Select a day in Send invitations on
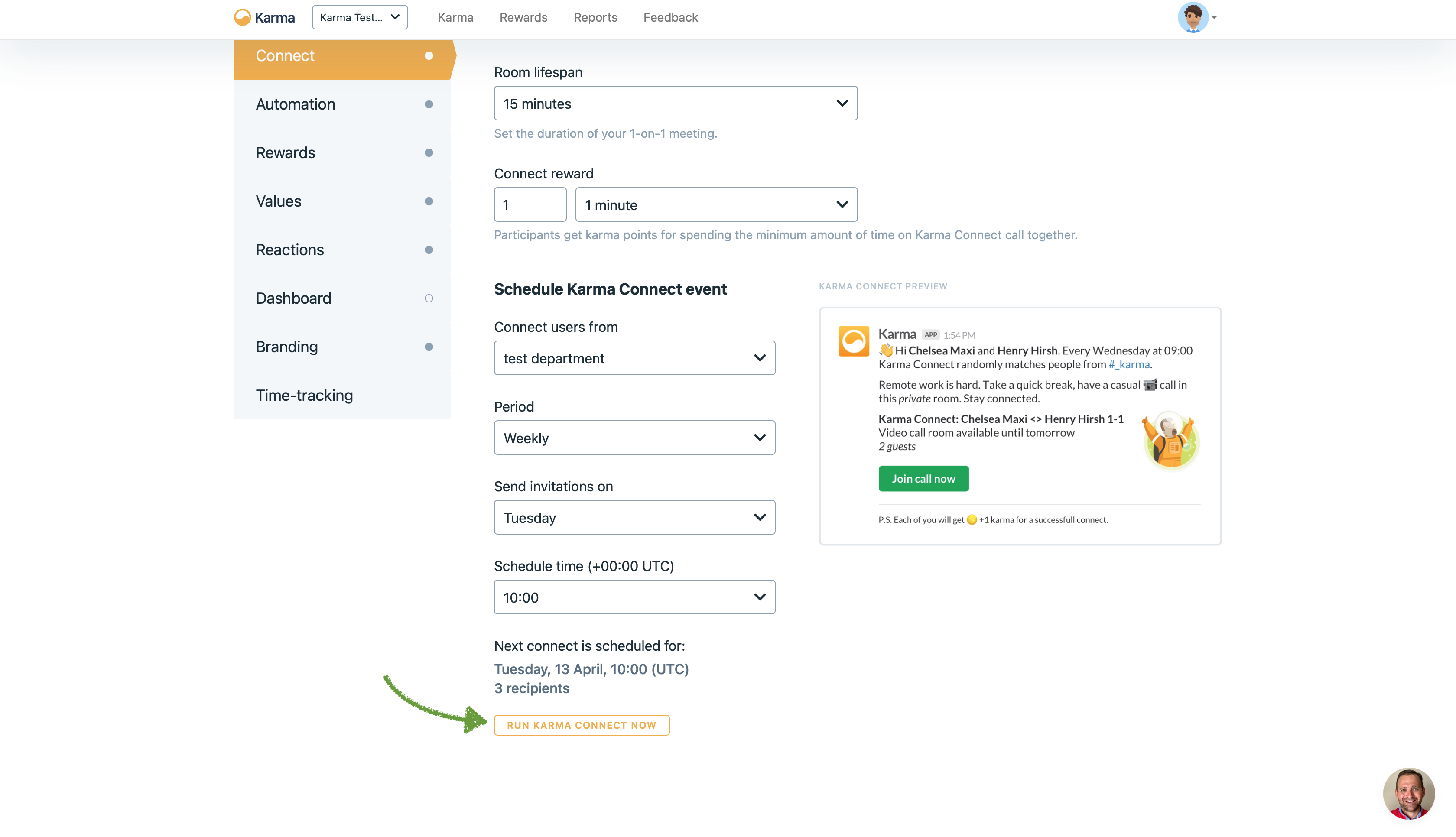Screen dimensions: 1456x837 634,517
